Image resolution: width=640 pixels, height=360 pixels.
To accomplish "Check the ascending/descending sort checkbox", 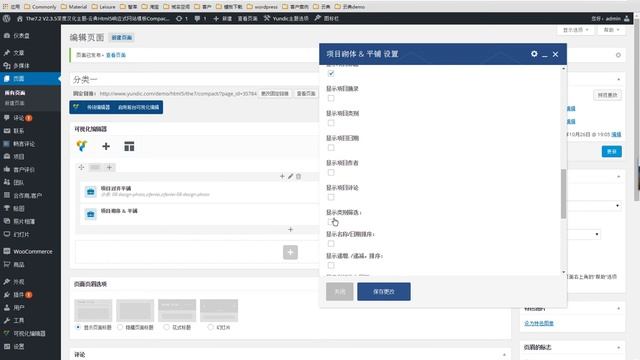I will [331, 265].
